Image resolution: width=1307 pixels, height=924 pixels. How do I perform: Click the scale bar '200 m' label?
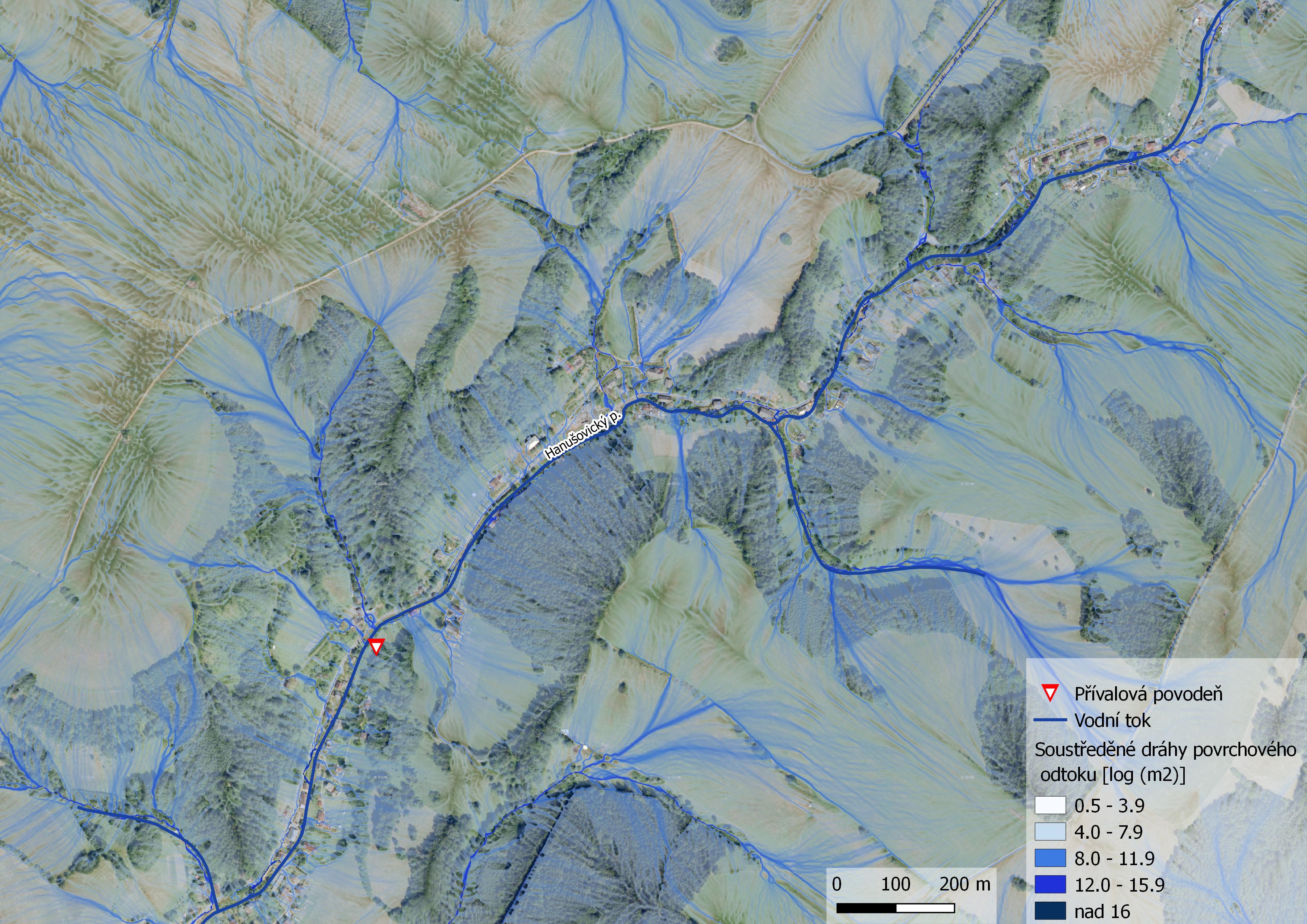pyautogui.click(x=965, y=884)
